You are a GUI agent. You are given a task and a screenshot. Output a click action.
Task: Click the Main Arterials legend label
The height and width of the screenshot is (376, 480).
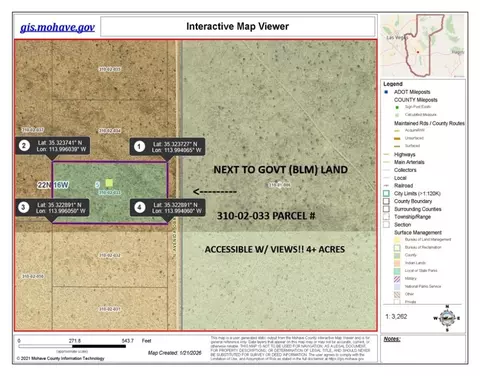click(409, 162)
